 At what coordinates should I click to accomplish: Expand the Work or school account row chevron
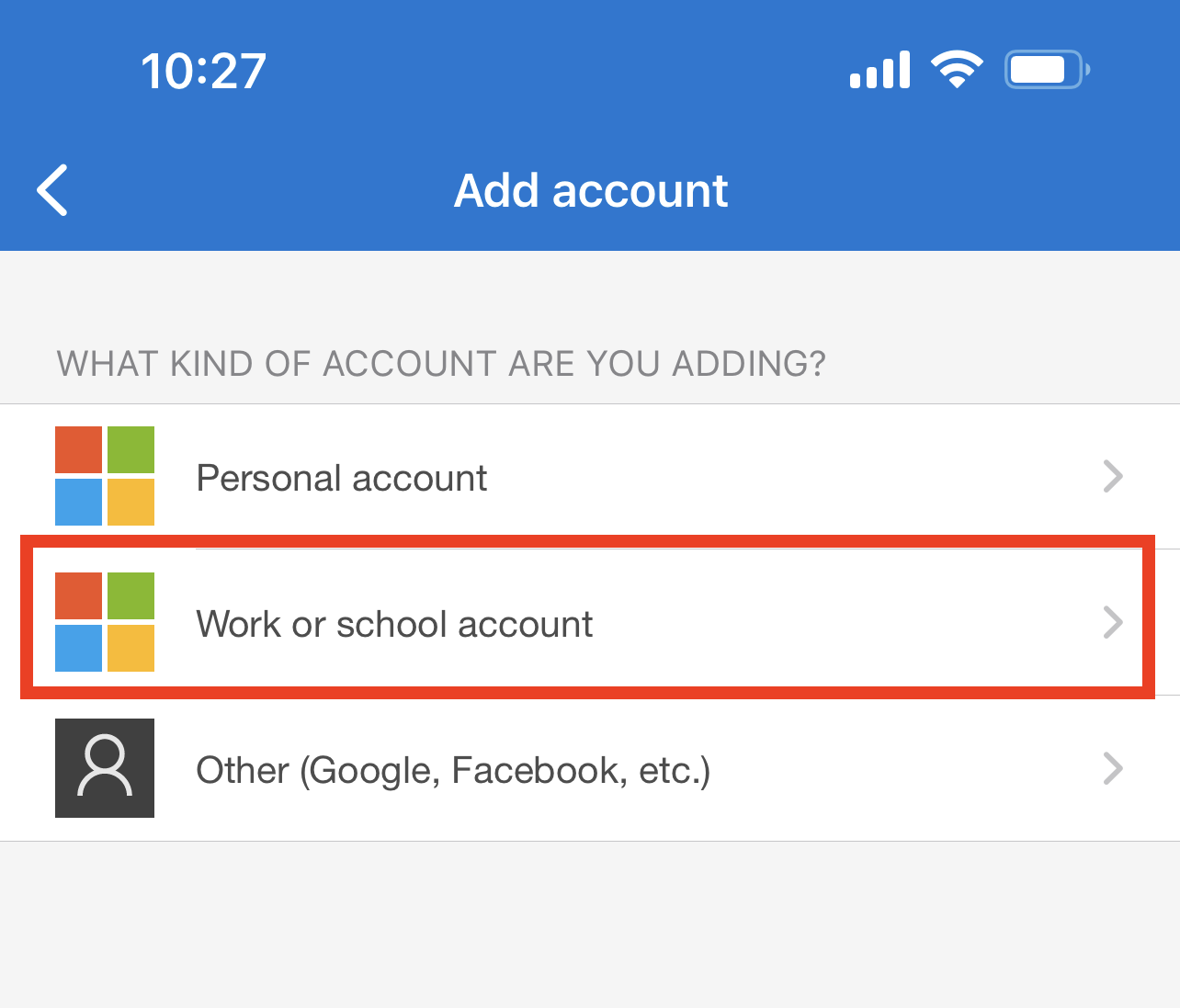[x=1113, y=622]
